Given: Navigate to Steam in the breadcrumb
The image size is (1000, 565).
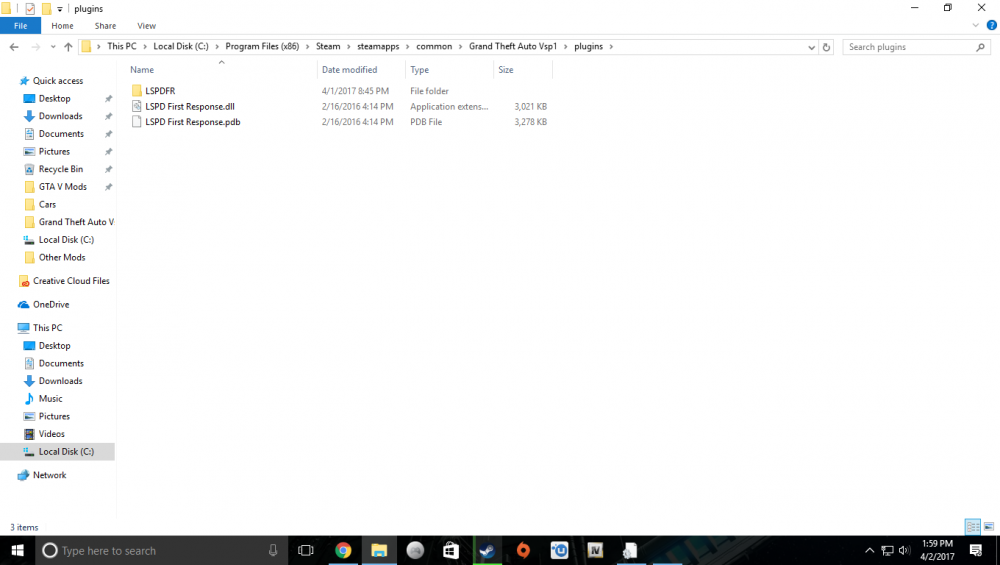Looking at the screenshot, I should coord(328,47).
